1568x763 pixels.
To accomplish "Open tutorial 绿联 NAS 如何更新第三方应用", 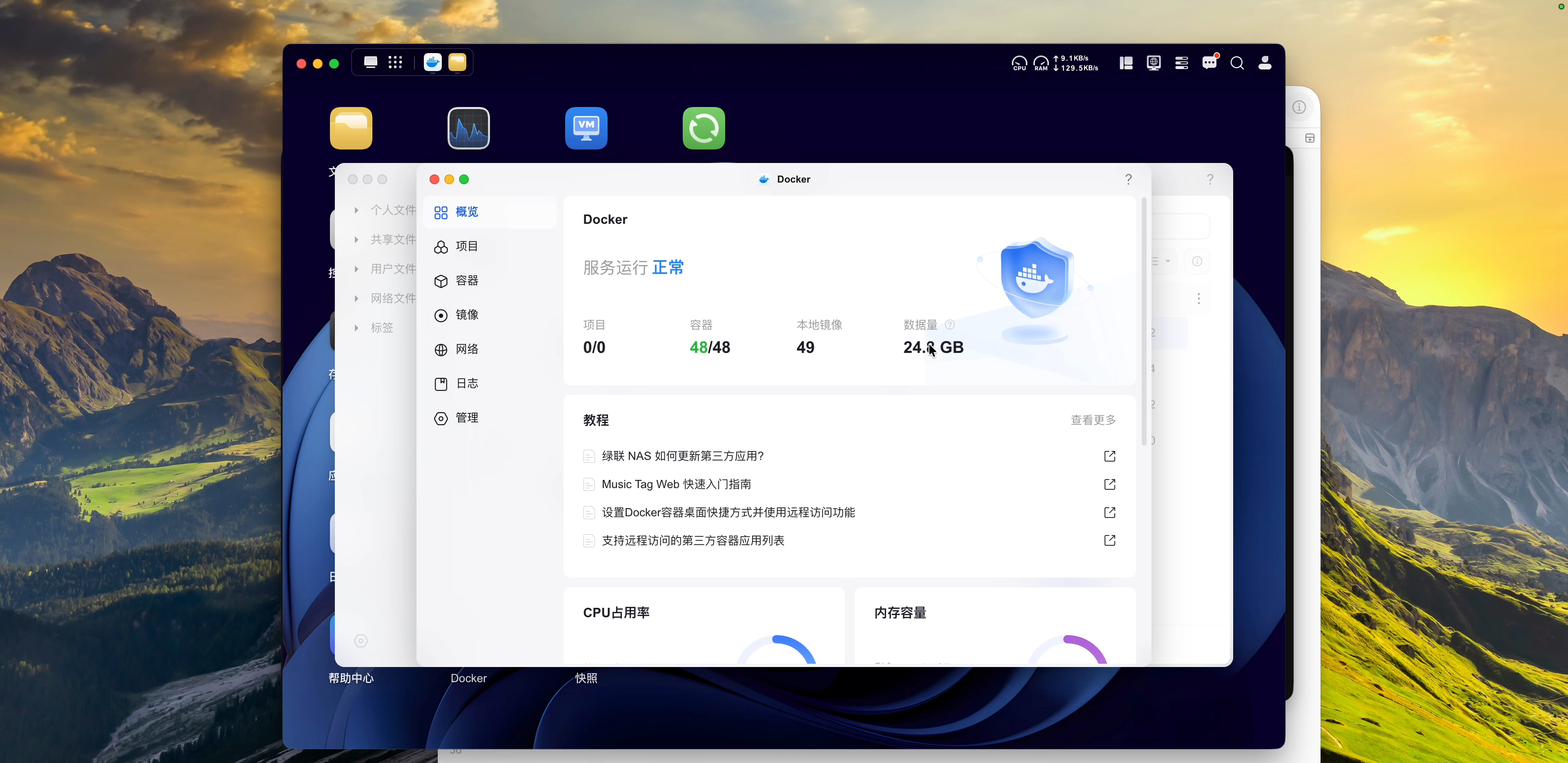I will [682, 456].
